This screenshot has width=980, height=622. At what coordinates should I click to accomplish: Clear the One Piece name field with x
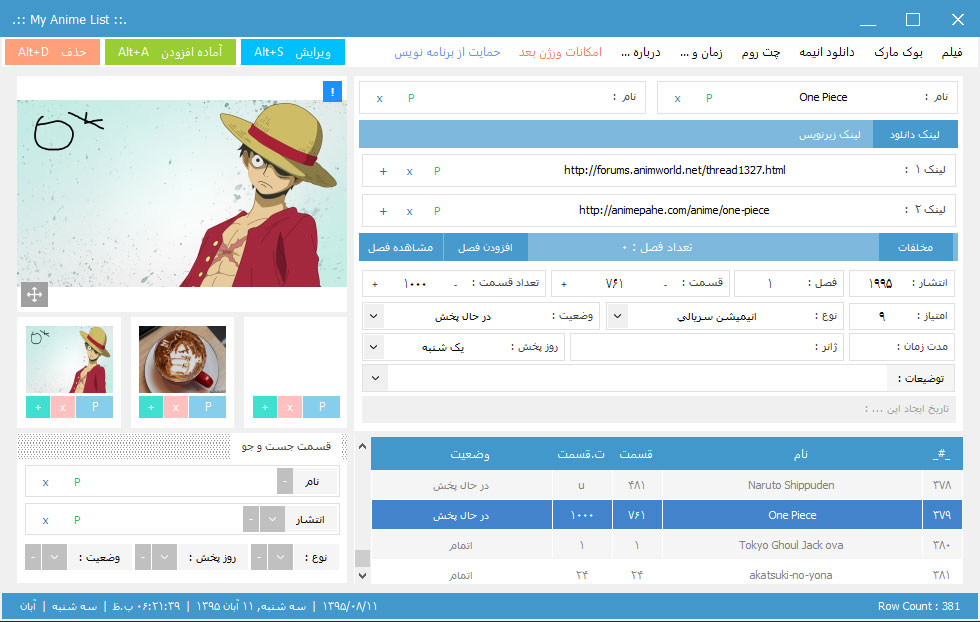tap(677, 98)
